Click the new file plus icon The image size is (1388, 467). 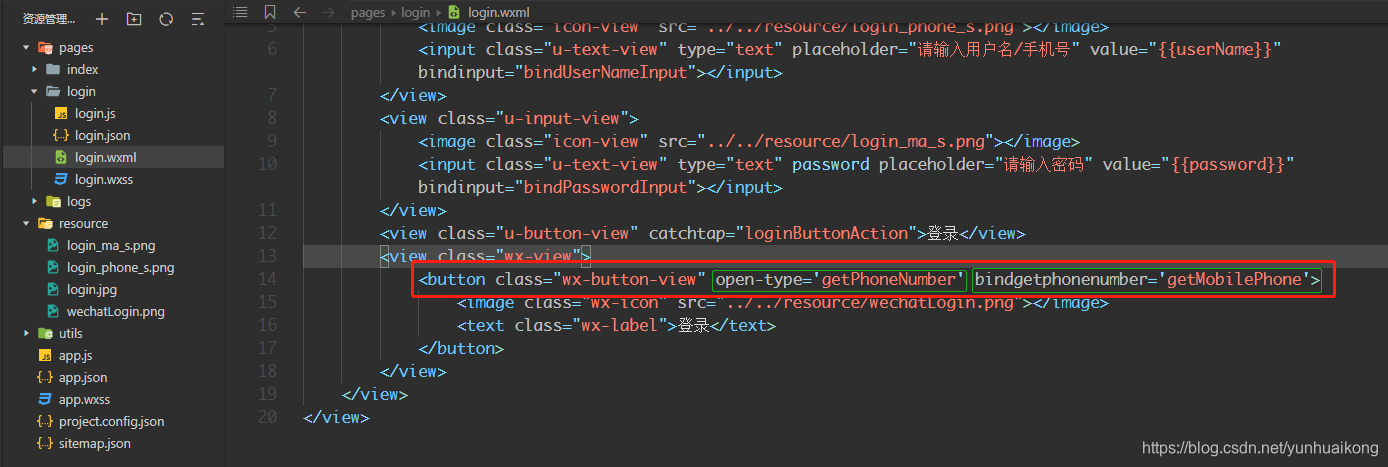tap(102, 19)
